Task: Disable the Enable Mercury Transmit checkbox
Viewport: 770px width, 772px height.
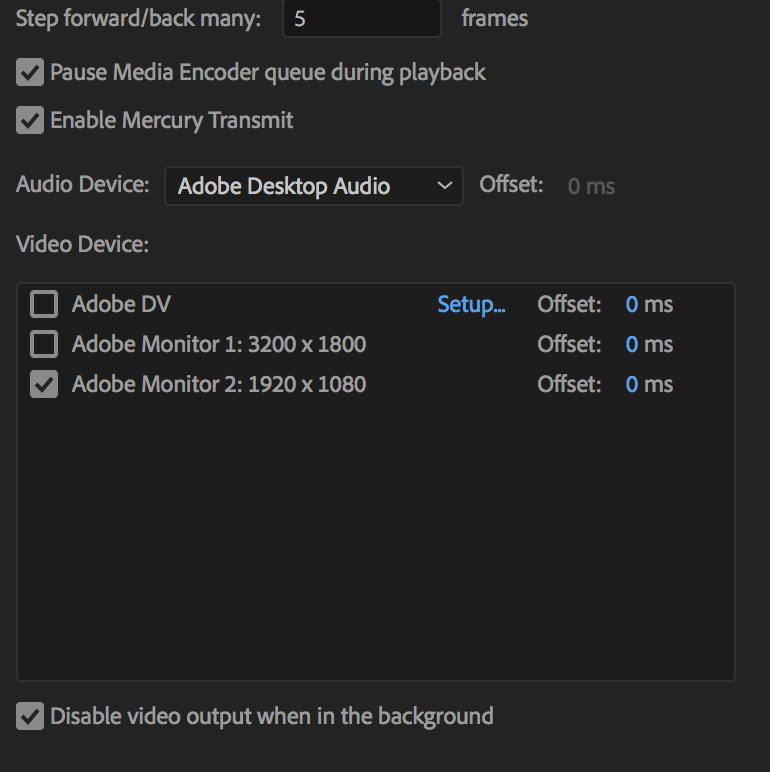Action: tap(30, 120)
